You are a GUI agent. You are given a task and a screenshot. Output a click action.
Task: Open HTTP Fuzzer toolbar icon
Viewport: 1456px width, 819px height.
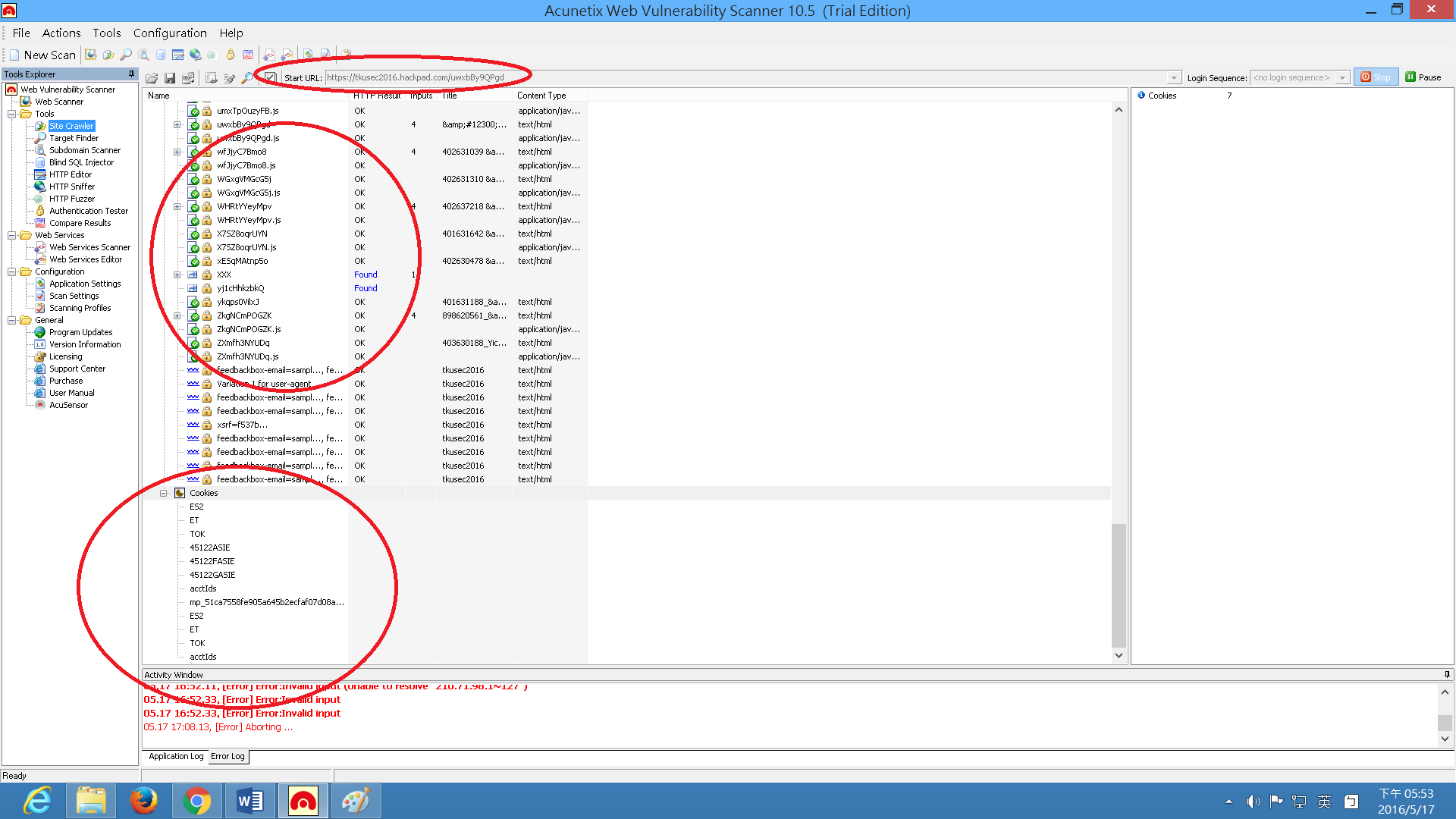(212, 55)
